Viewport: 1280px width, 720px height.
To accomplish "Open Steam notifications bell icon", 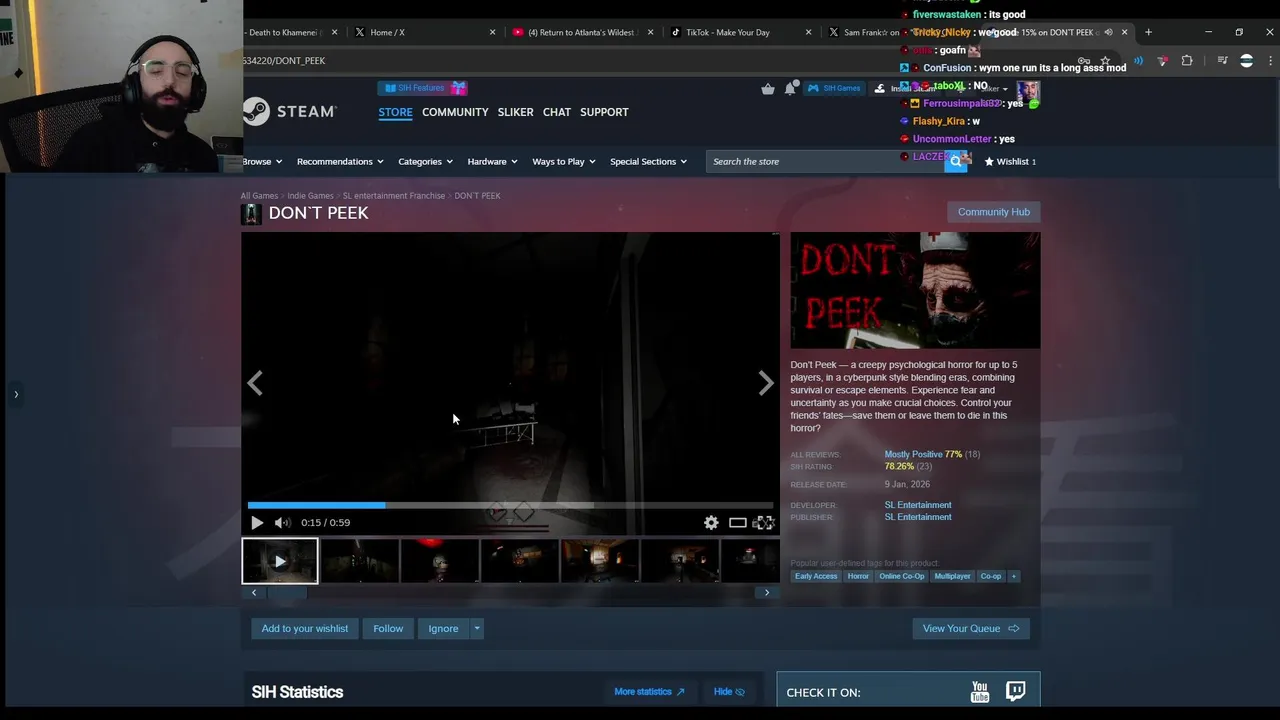I will (790, 88).
